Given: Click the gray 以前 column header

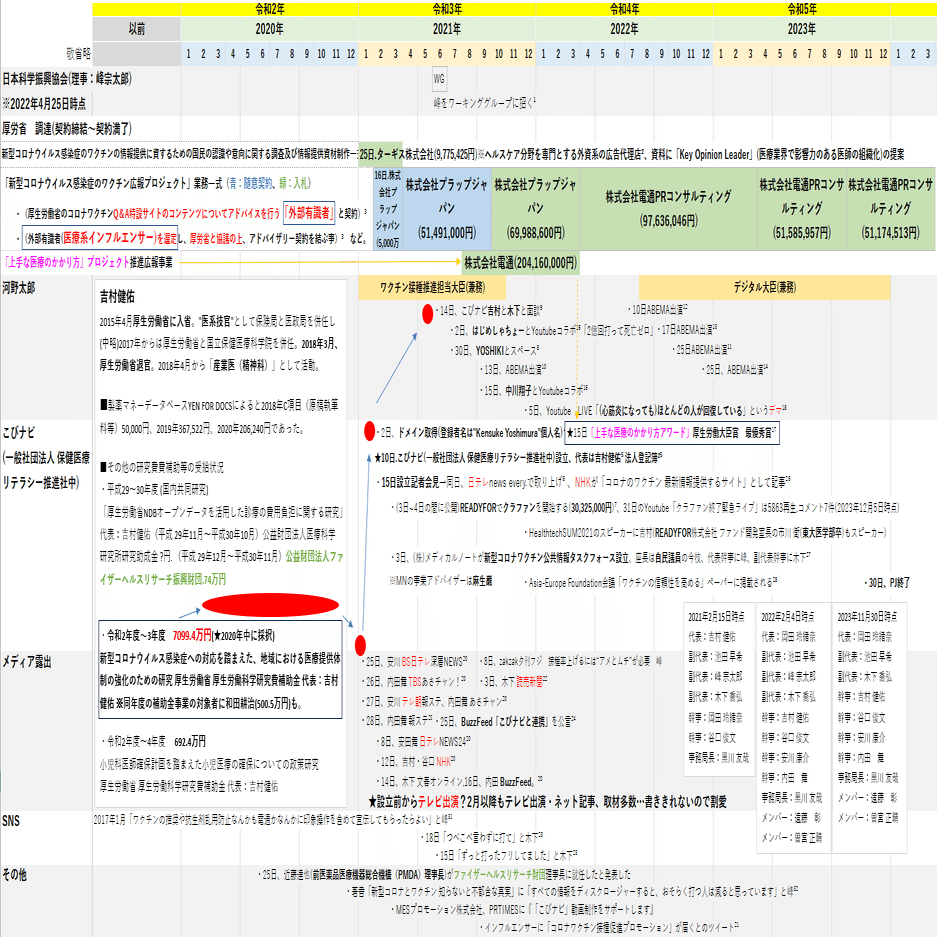Looking at the screenshot, I should point(137,29).
